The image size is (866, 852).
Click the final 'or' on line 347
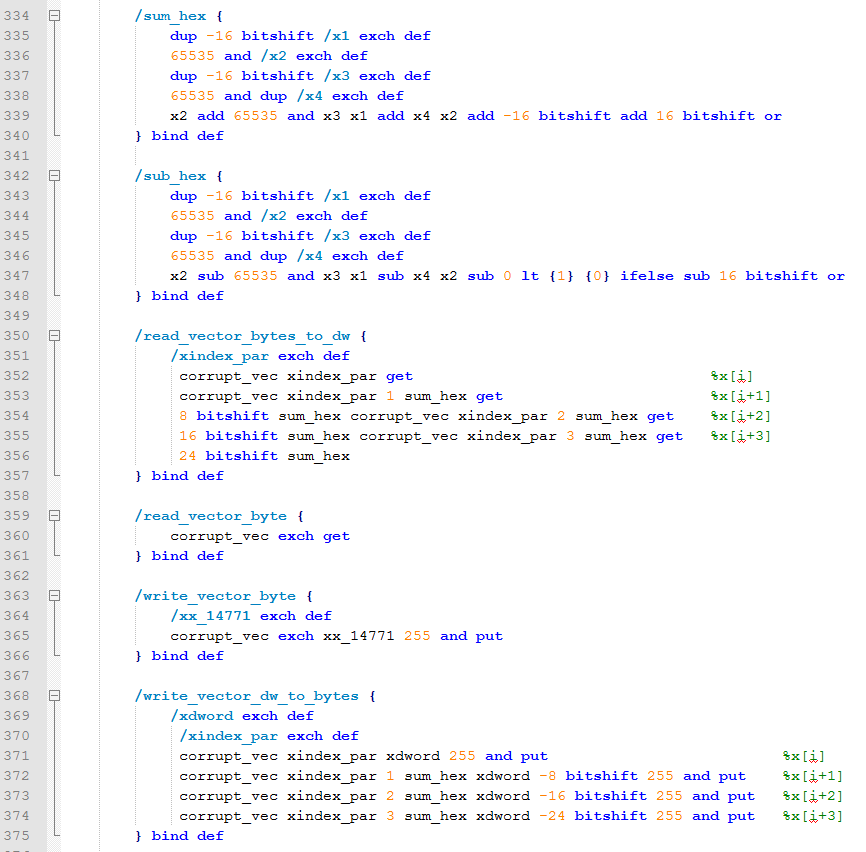click(x=836, y=276)
